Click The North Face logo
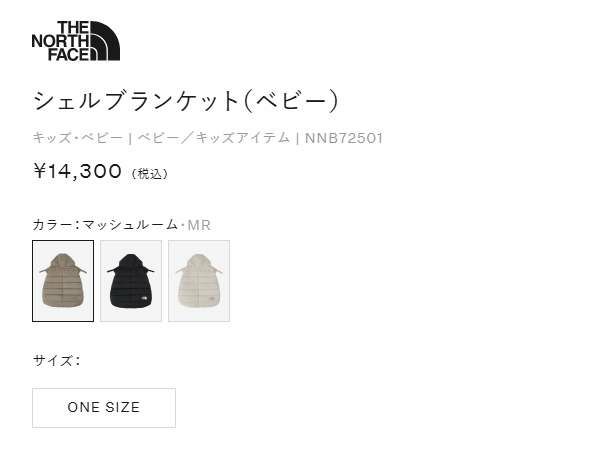This screenshot has height=450, width=600. click(x=76, y=41)
